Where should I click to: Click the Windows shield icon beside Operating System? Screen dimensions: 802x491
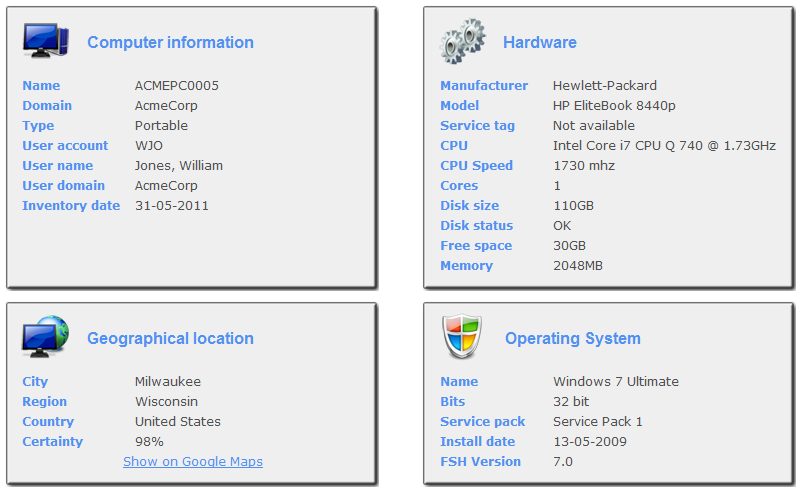pos(462,336)
